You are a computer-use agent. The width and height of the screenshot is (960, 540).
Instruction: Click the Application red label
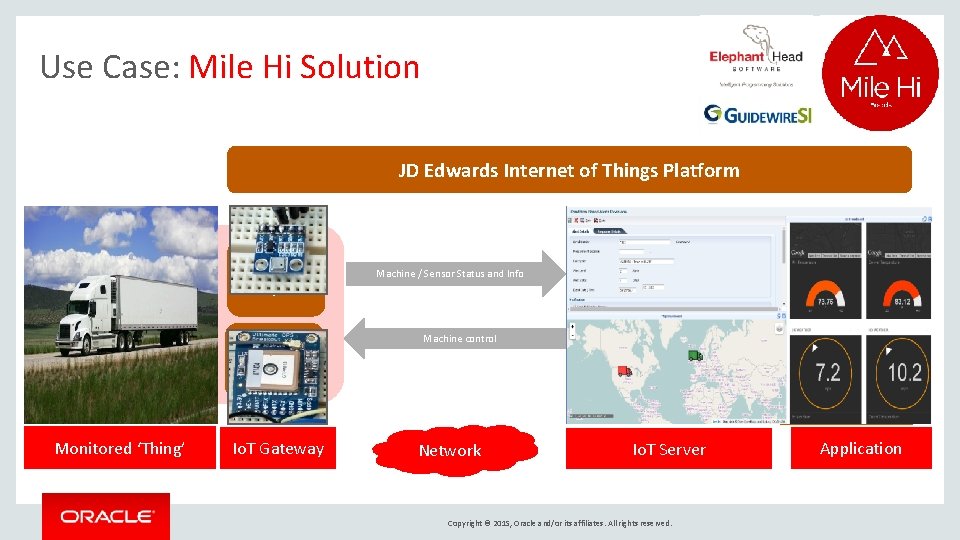tap(861, 448)
